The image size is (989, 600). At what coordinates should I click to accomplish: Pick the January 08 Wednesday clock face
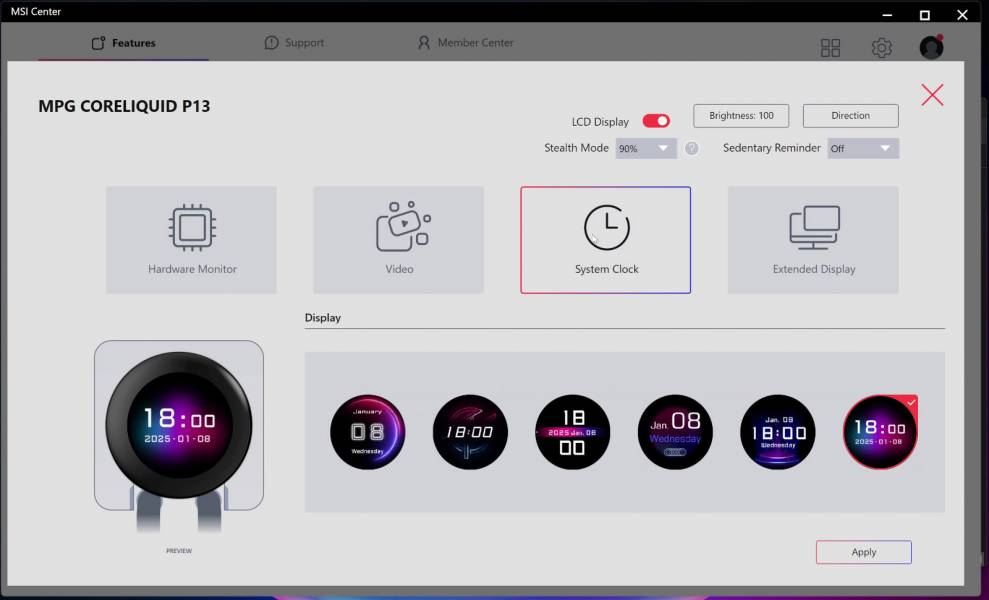pyautogui.click(x=368, y=432)
